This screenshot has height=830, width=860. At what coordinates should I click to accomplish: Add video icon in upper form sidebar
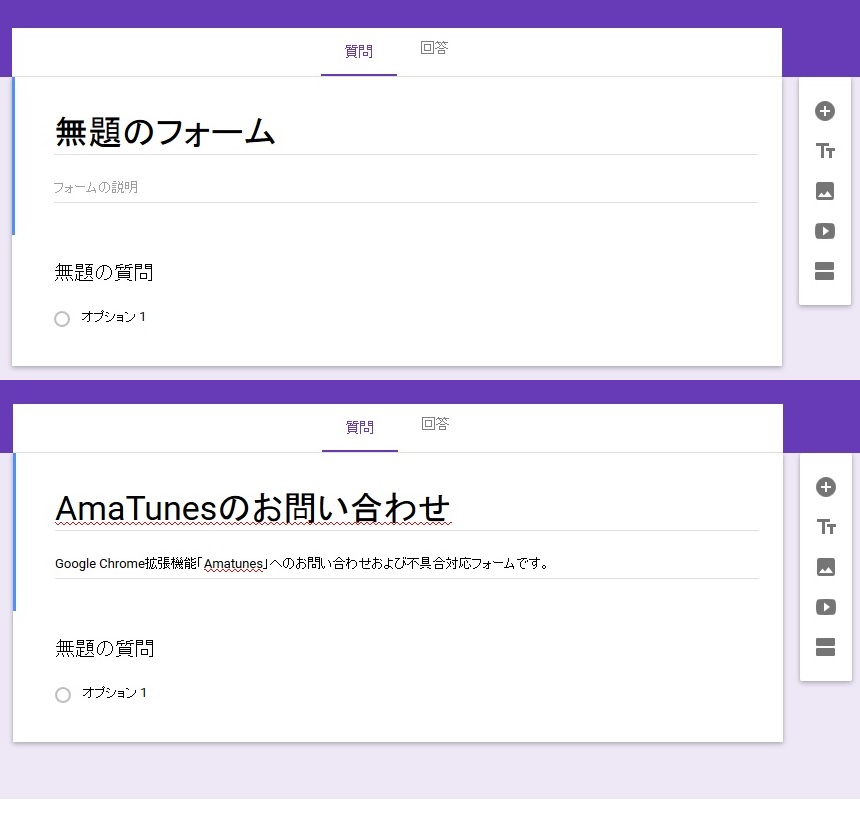click(824, 231)
